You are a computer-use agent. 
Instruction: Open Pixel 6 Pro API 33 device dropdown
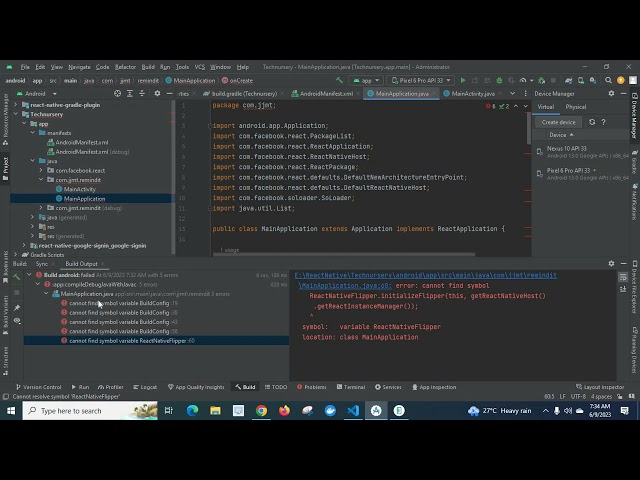click(x=420, y=80)
